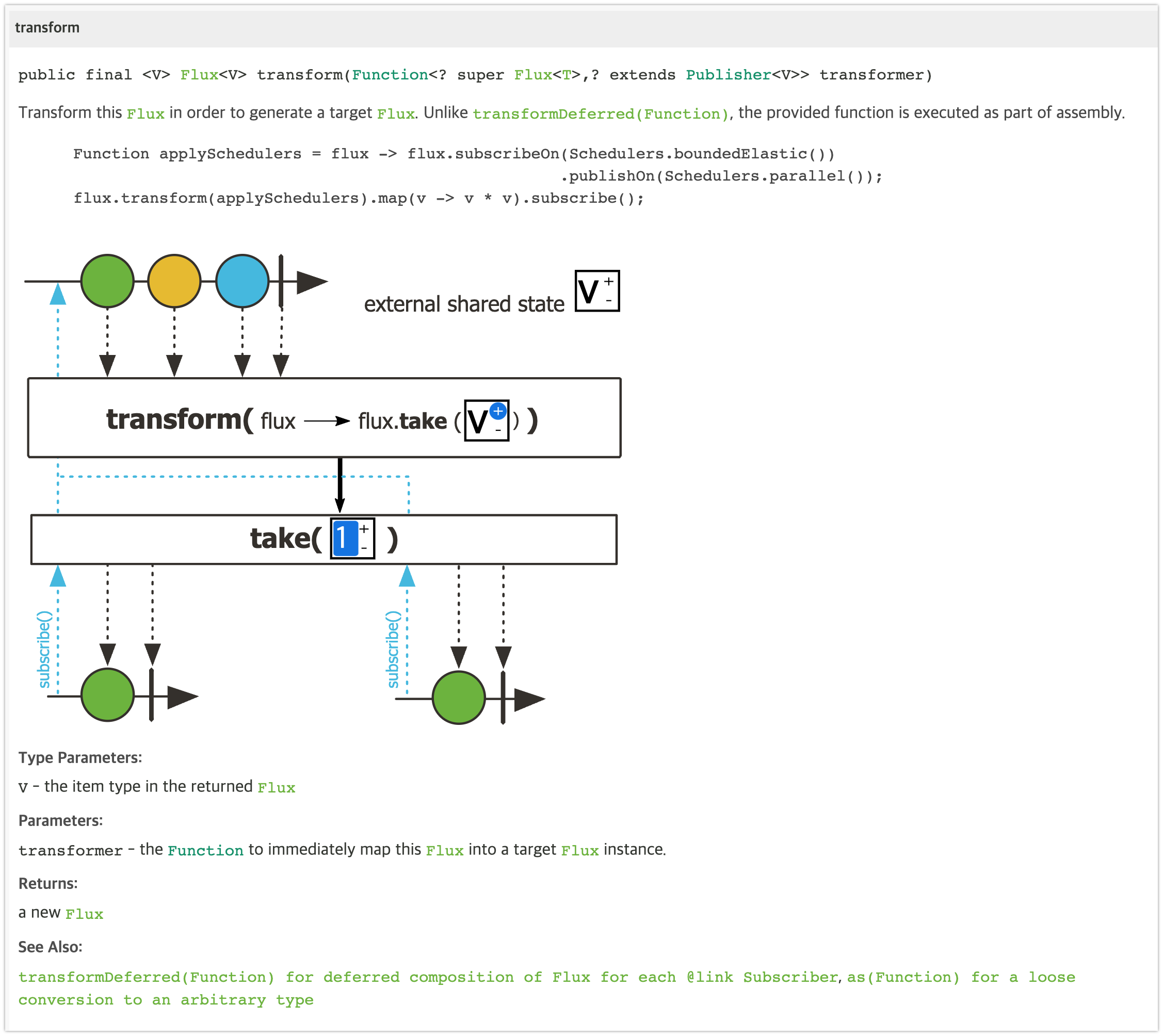This screenshot has height=1036, width=1163.
Task: Open the Flux link under Returns
Action: click(x=84, y=914)
